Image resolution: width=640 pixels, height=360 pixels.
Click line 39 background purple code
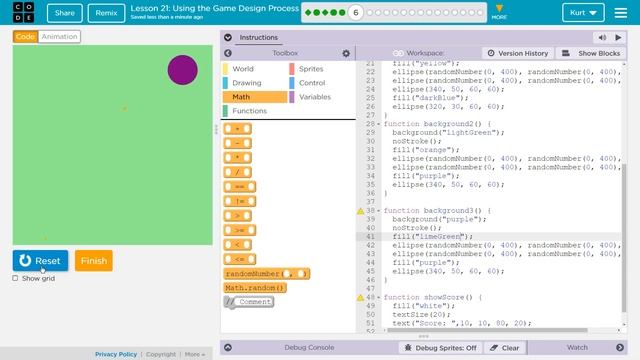pyautogui.click(x=439, y=220)
